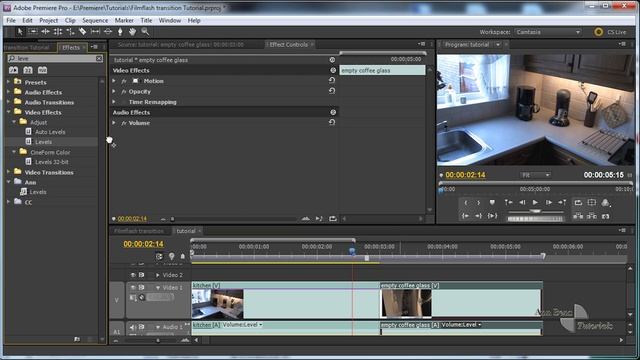640x360 pixels.
Task: Switch to Filmflash transition sequence tab
Action: (139, 231)
